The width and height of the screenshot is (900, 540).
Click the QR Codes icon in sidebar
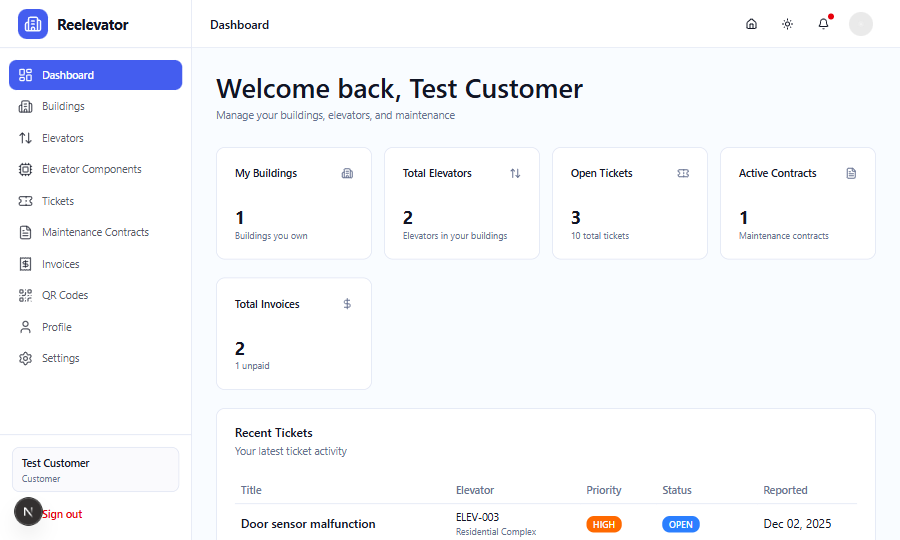(x=26, y=295)
